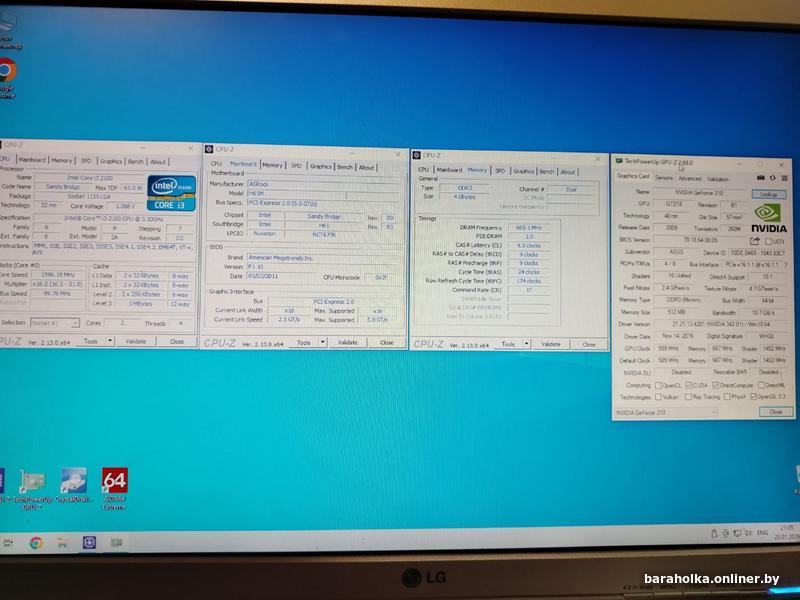Launch AIDA64 Extreme desktop shortcut
800x600 pixels.
click(115, 488)
